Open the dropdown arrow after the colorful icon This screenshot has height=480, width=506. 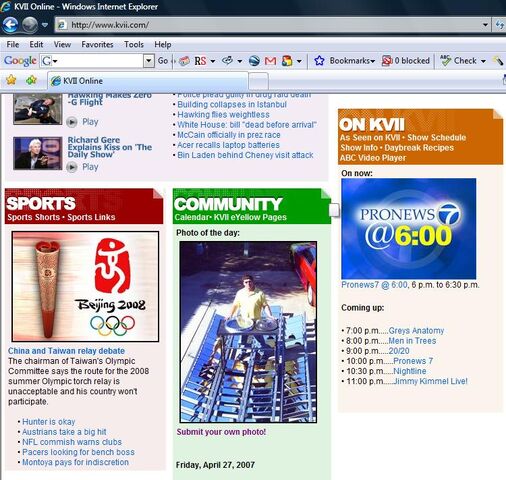pos(299,61)
